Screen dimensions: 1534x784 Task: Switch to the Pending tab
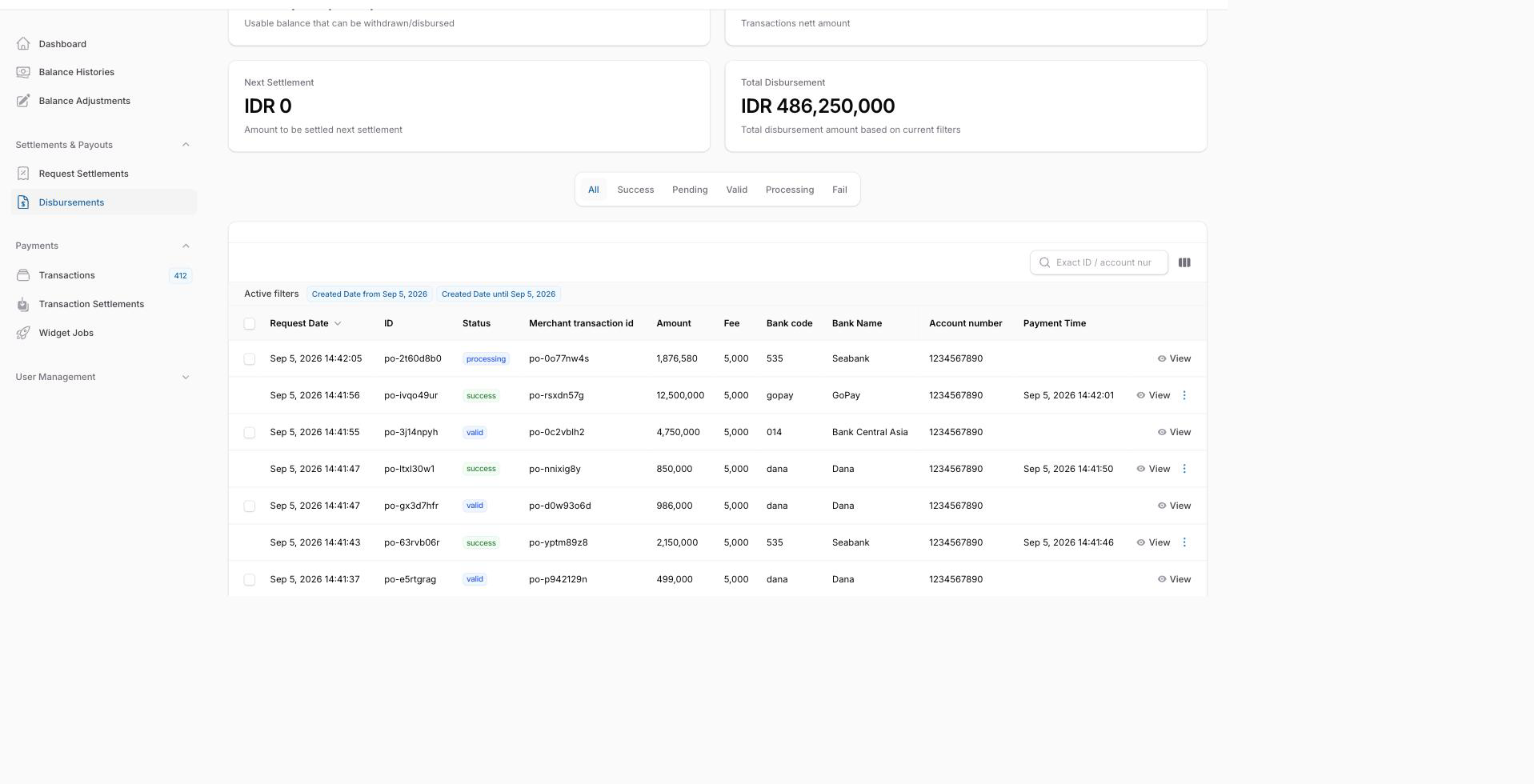click(690, 190)
